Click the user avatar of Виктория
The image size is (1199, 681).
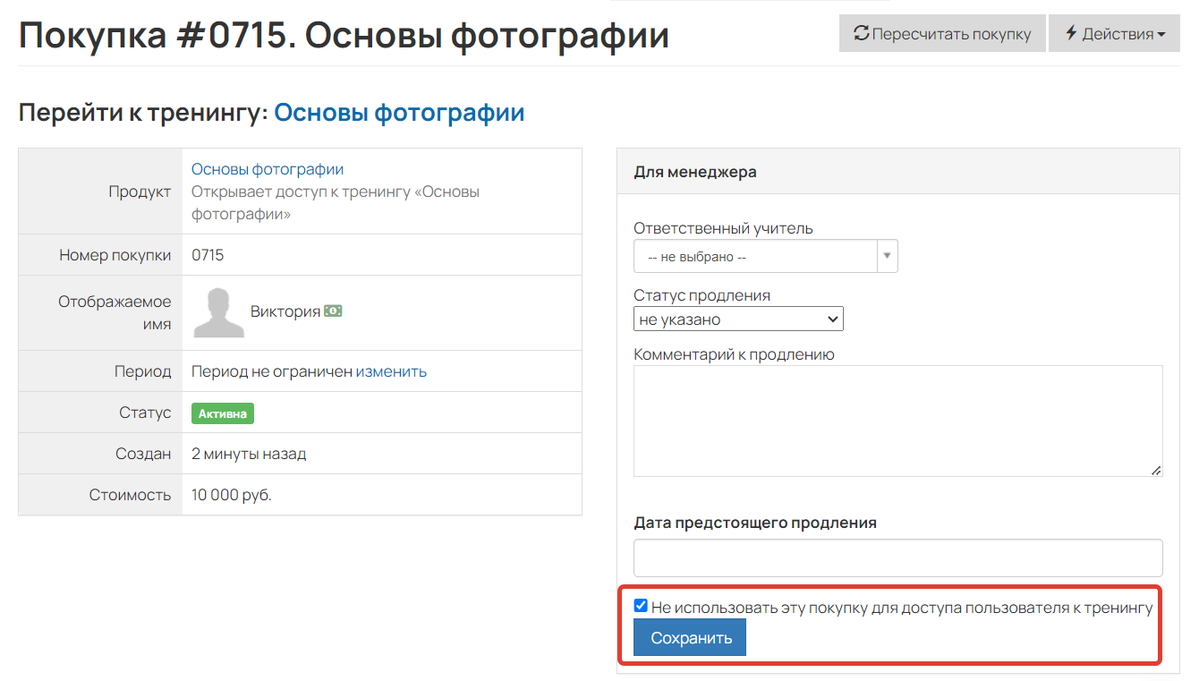(x=219, y=313)
